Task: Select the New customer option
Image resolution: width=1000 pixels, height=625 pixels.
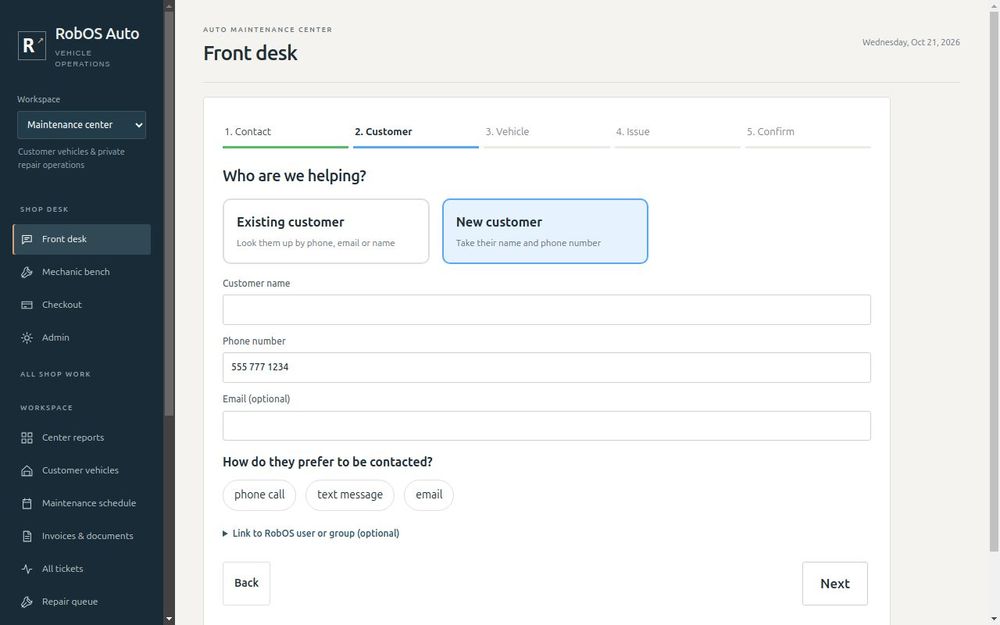Action: click(x=545, y=231)
